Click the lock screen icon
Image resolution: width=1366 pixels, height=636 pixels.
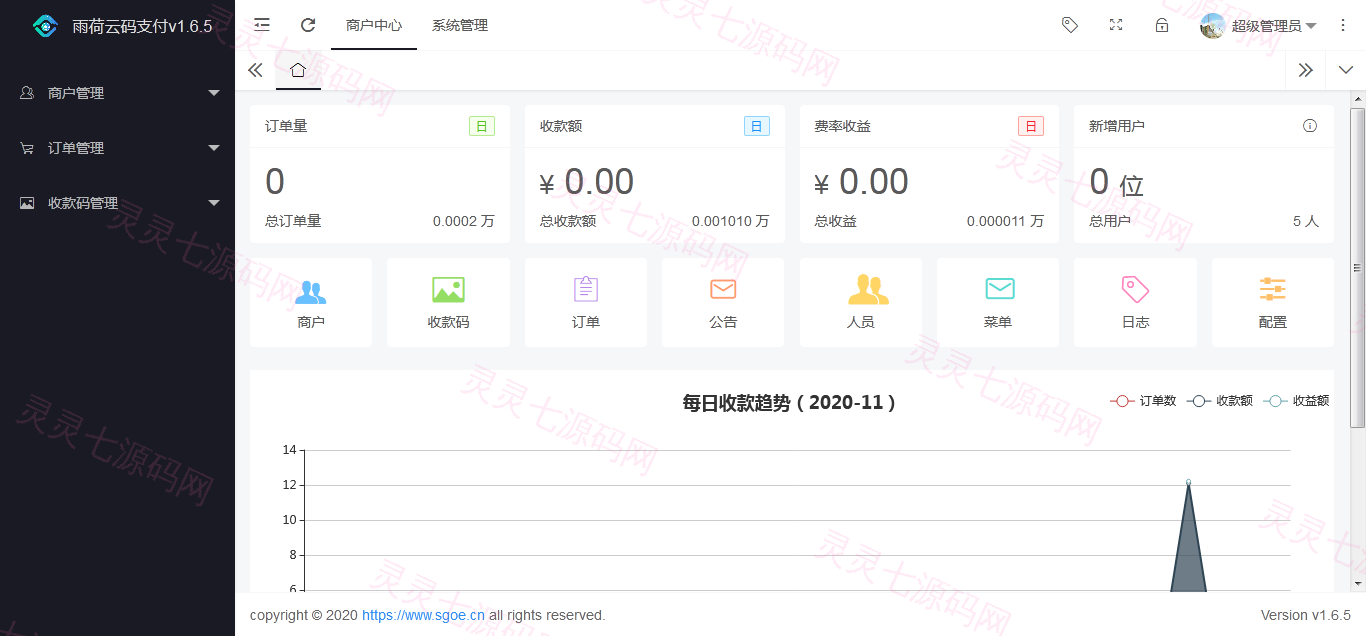(x=1162, y=25)
